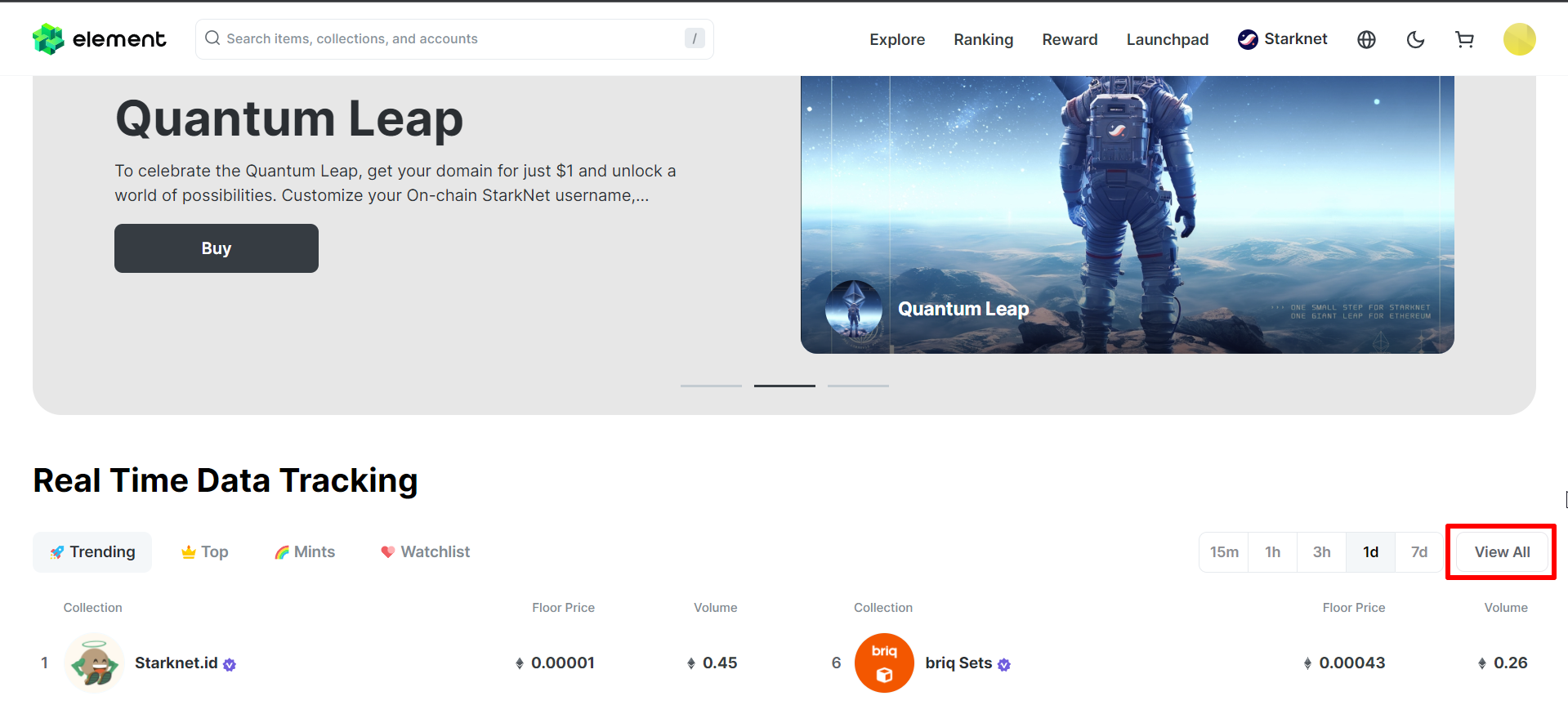The height and width of the screenshot is (723, 1568).
Task: Click the Quantum Leap heading
Action: pos(289,119)
